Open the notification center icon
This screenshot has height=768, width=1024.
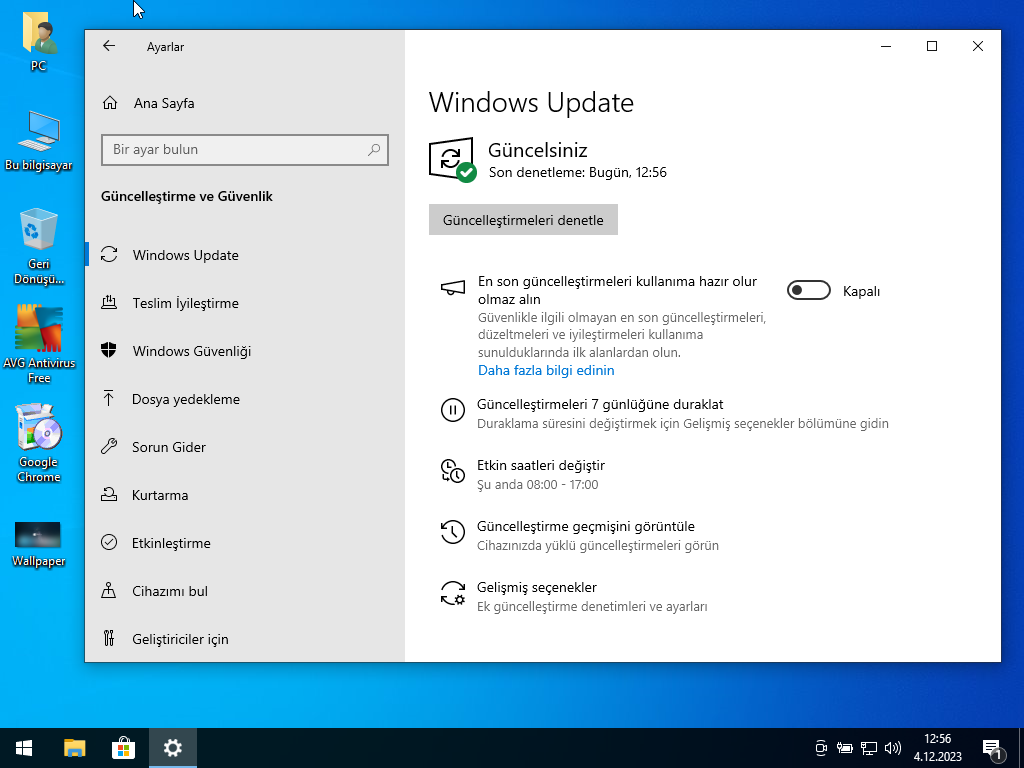pos(992,748)
